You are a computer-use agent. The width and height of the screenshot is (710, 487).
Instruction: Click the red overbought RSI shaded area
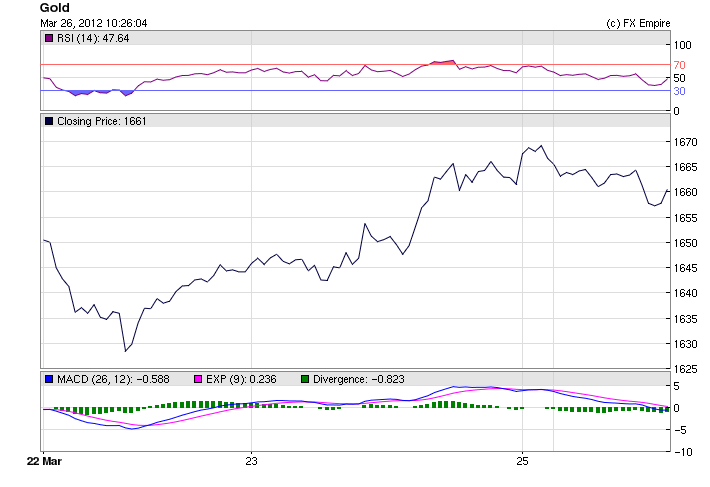click(x=444, y=63)
